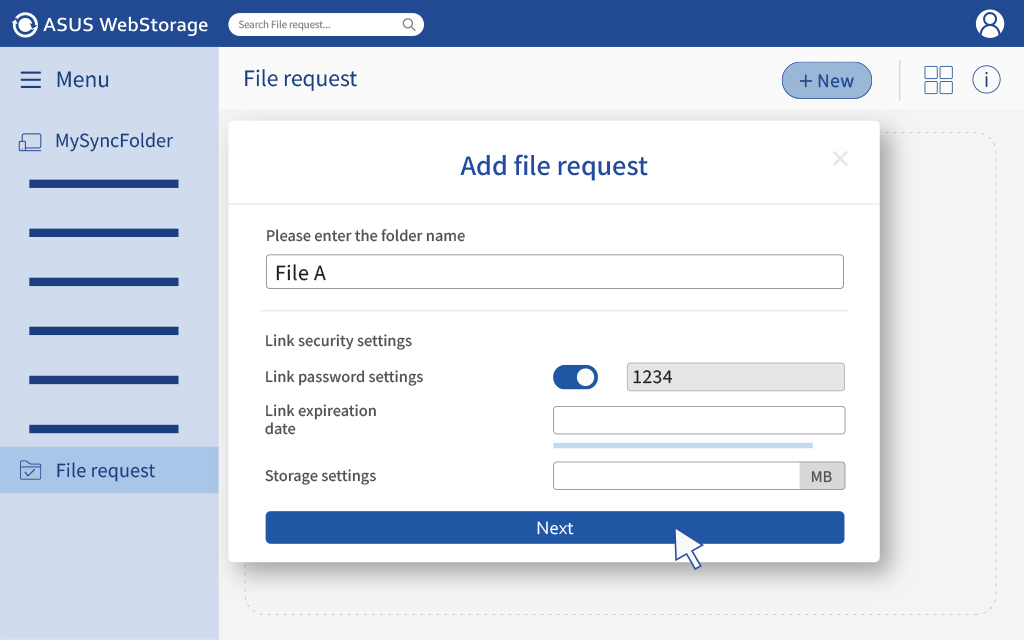Click the MySyncFolder laptop icon
Screen dimensions: 1024x640
[x=30, y=142]
